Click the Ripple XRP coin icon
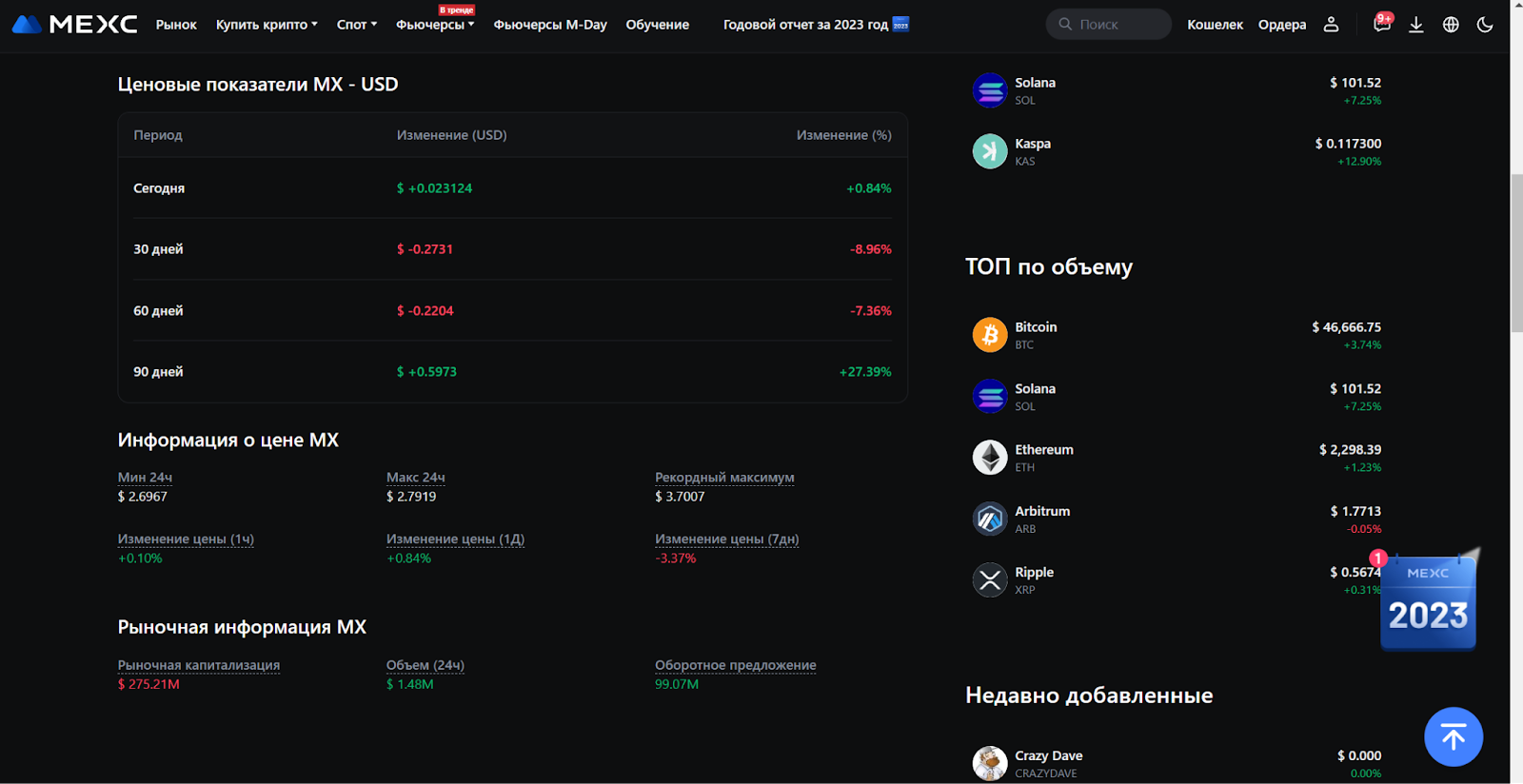This screenshot has height=784, width=1523. [990, 579]
